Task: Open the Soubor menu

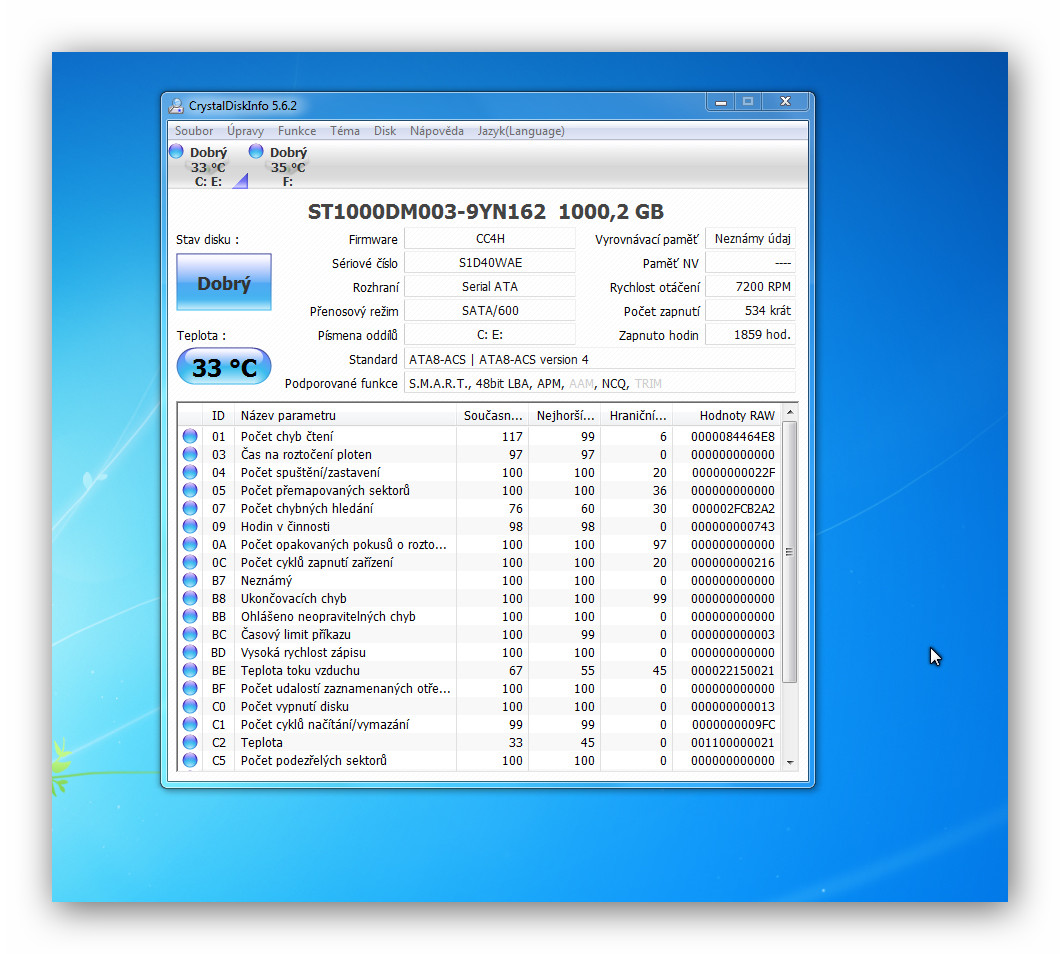Action: 194,131
